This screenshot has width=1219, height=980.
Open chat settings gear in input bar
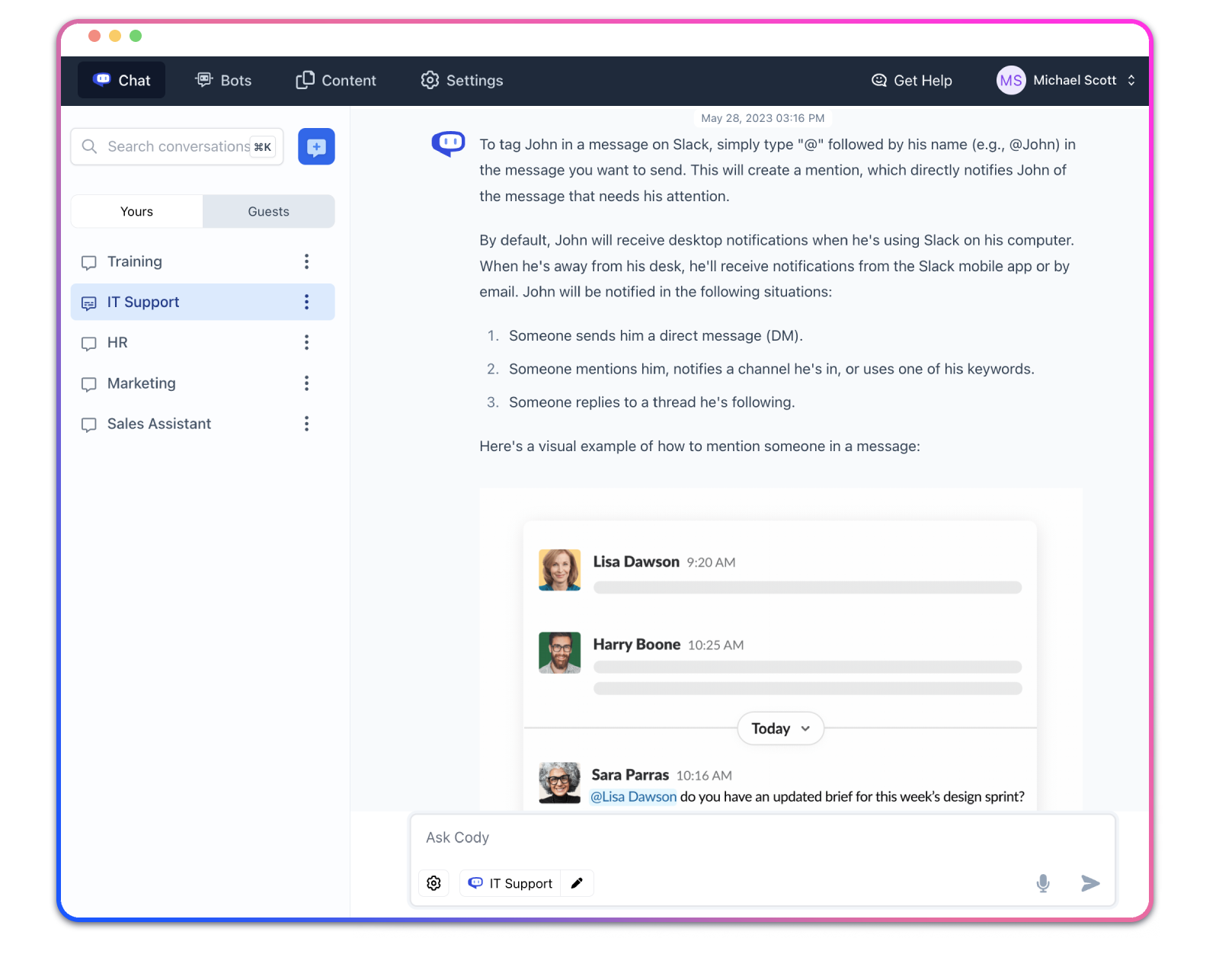coord(434,883)
